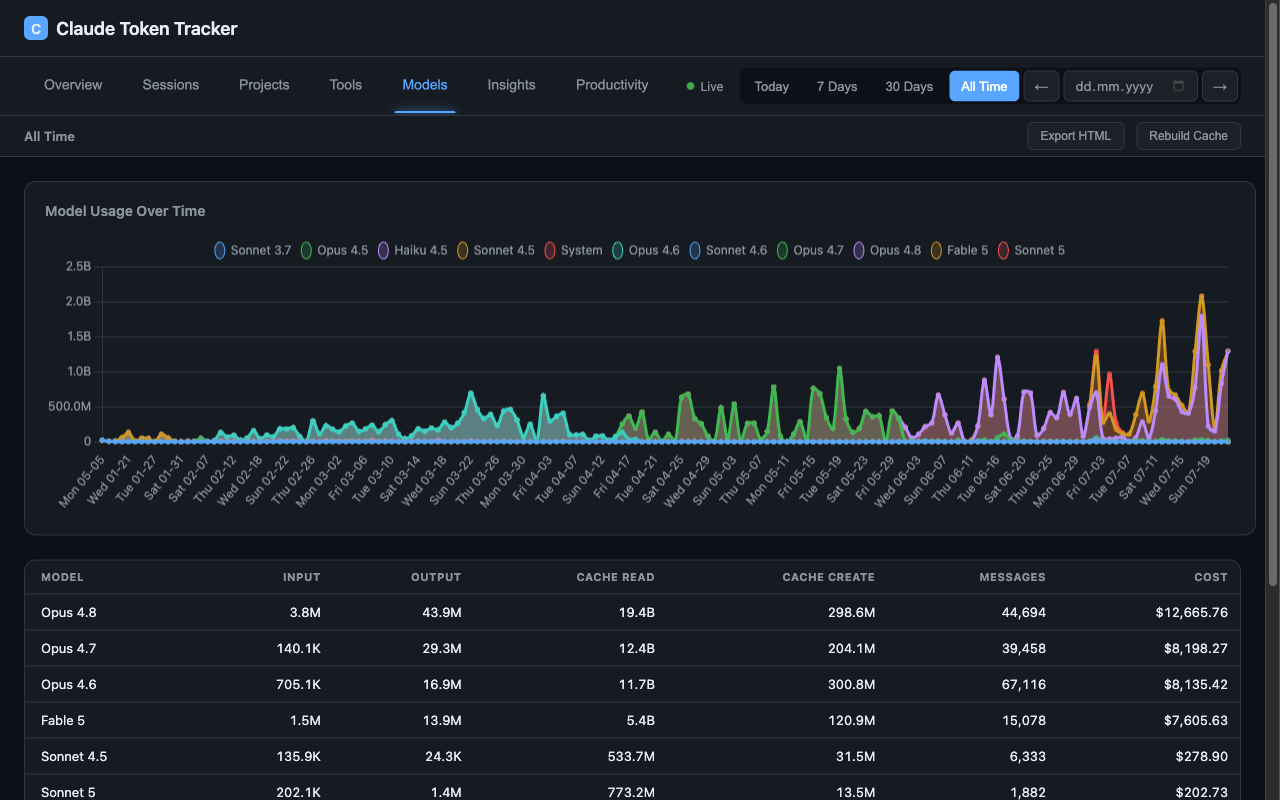
Task: Click the $12,665.76 cost value
Action: (1191, 612)
